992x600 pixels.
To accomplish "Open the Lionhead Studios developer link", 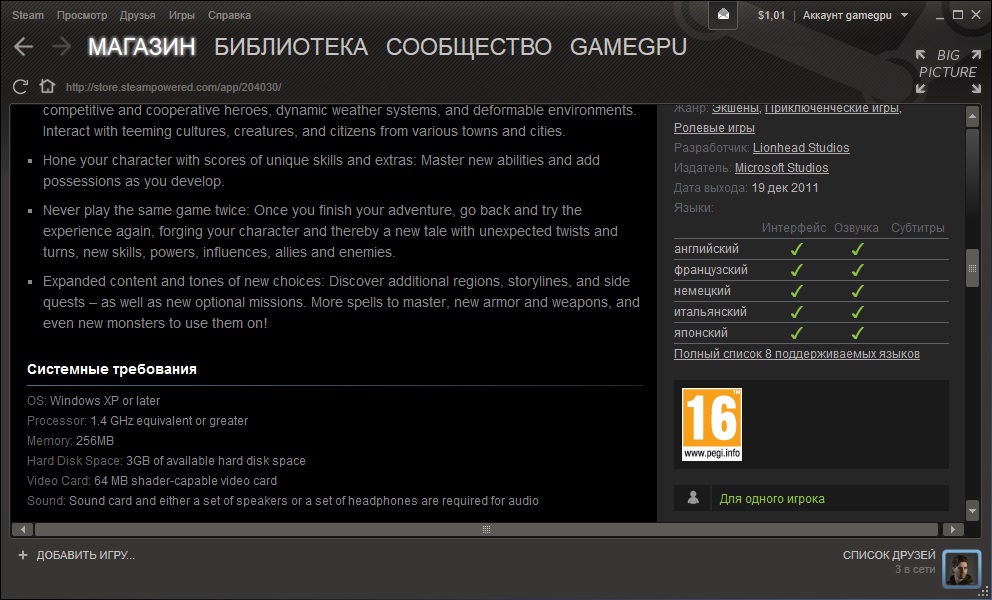I will (801, 147).
